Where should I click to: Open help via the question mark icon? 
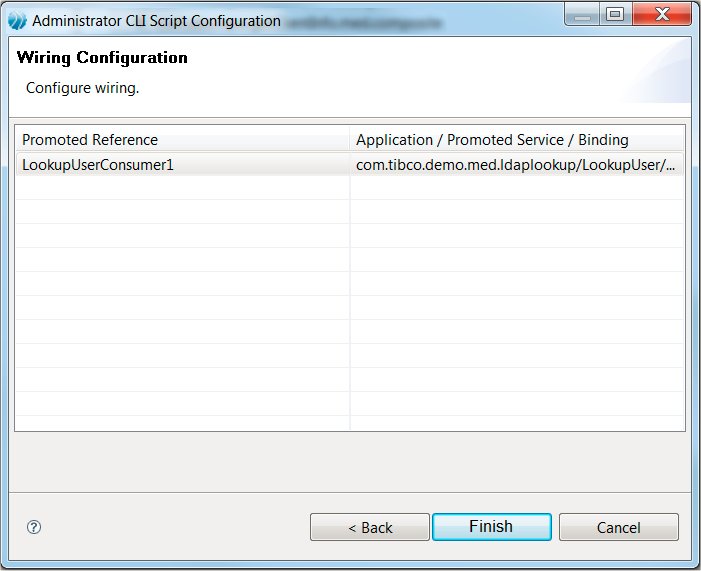tap(34, 527)
